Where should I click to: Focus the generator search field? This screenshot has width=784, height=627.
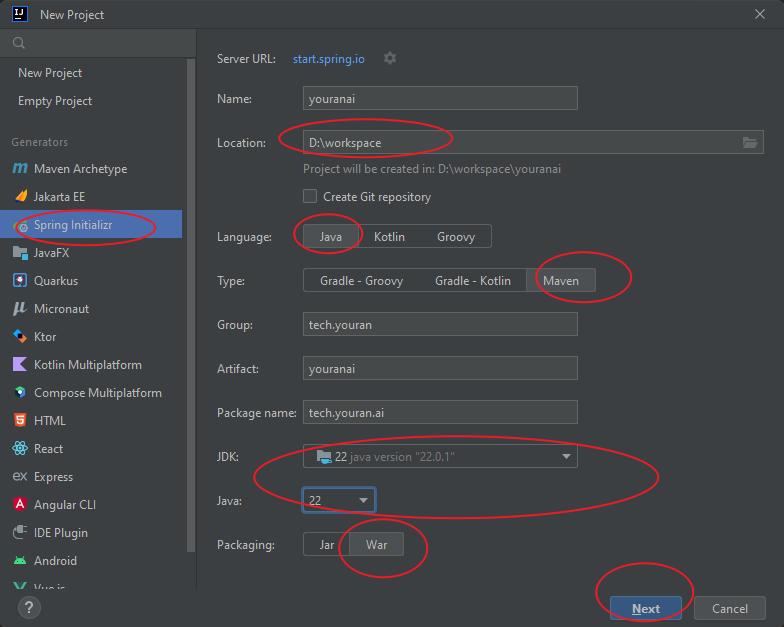pos(98,43)
